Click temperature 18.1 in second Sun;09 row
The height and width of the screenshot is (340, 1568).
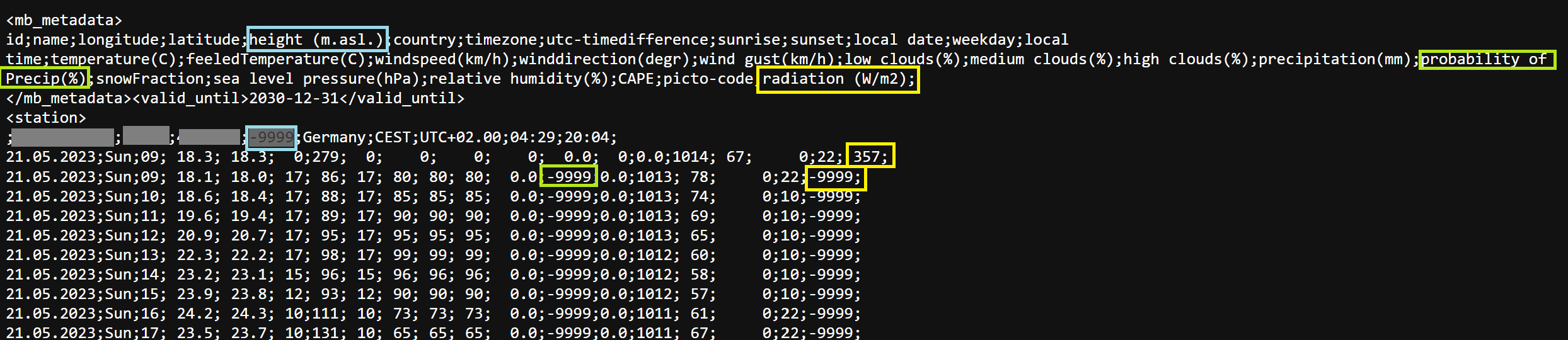(194, 177)
